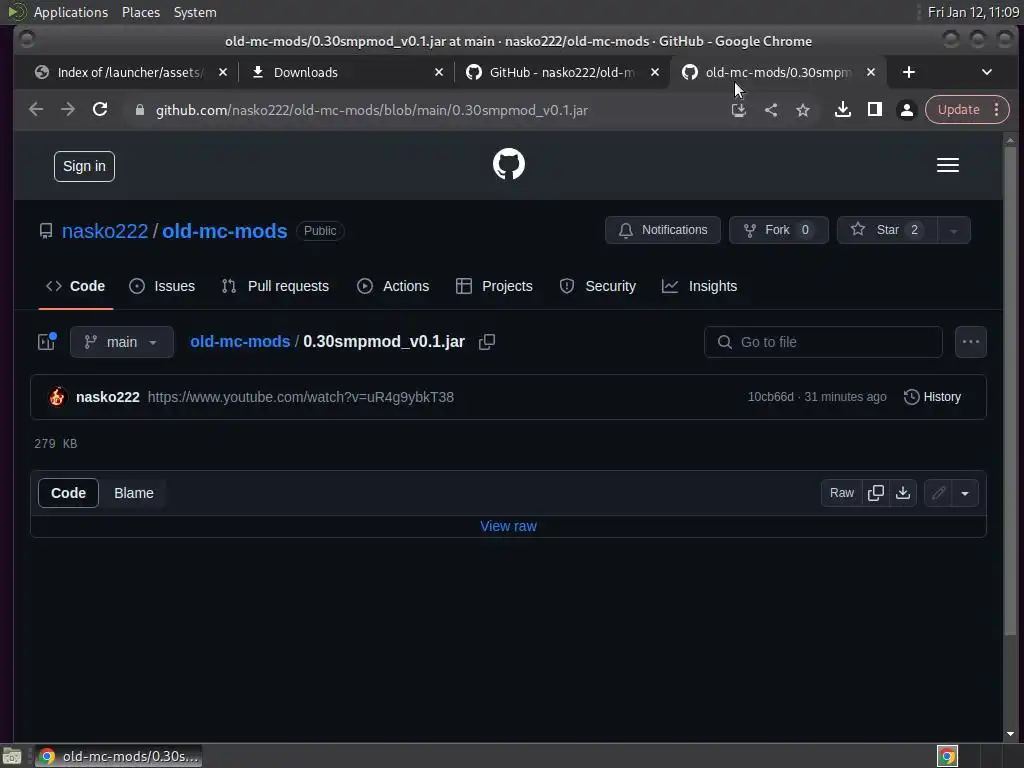Click the nasko222 avatar in commit row
The width and height of the screenshot is (1024, 768).
[57, 397]
